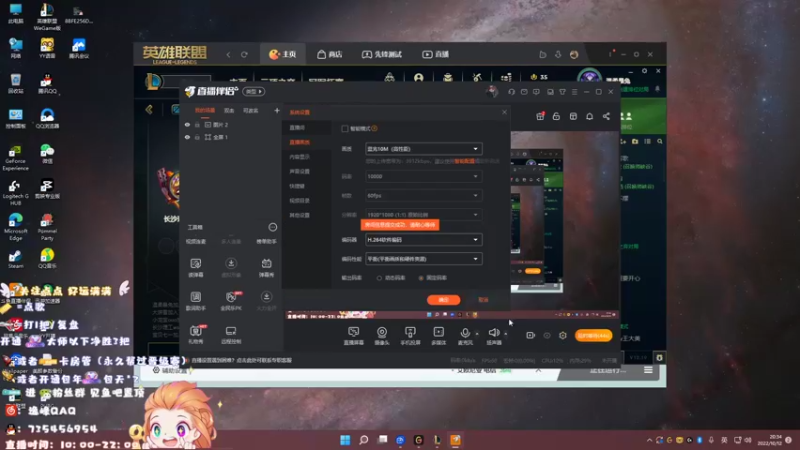
Task: Open Windows Start menu on taskbar
Action: [x=345, y=440]
